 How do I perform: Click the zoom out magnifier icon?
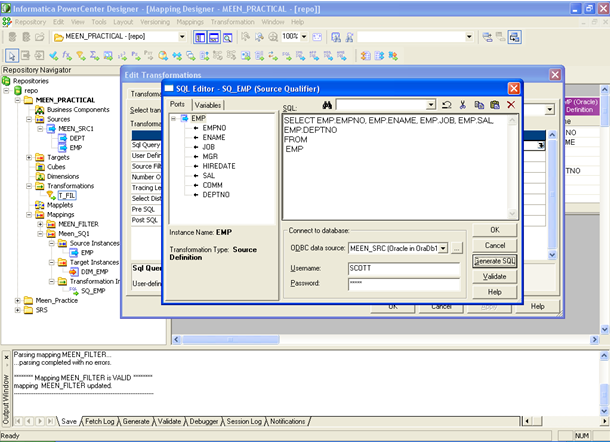[273, 37]
